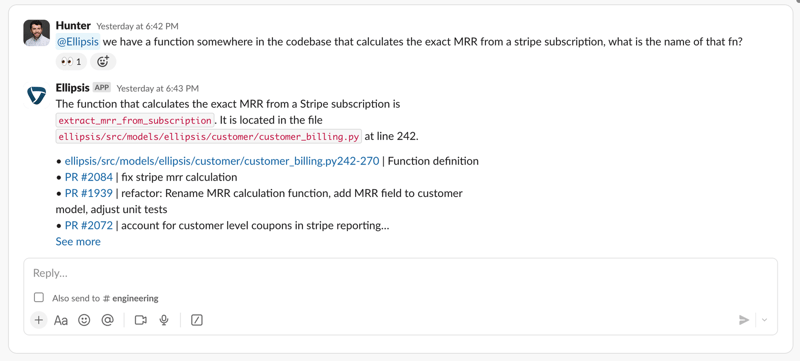Click the video clip record icon
This screenshot has width=800, height=361.
pyautogui.click(x=140, y=320)
